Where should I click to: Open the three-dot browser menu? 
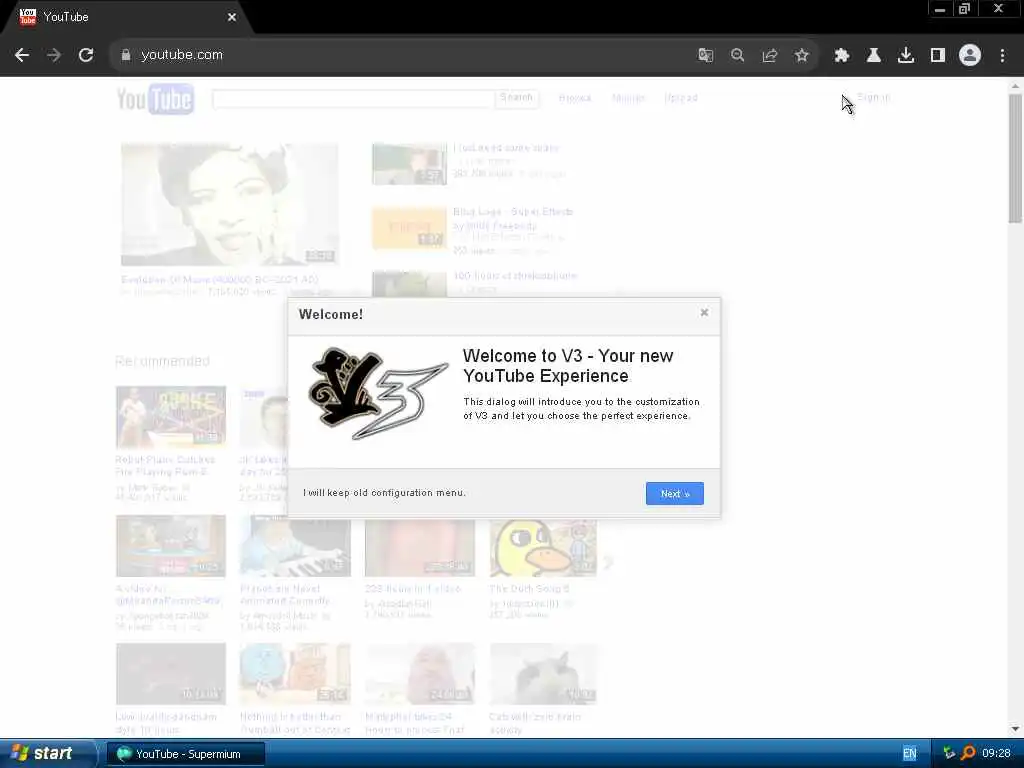click(x=1002, y=56)
